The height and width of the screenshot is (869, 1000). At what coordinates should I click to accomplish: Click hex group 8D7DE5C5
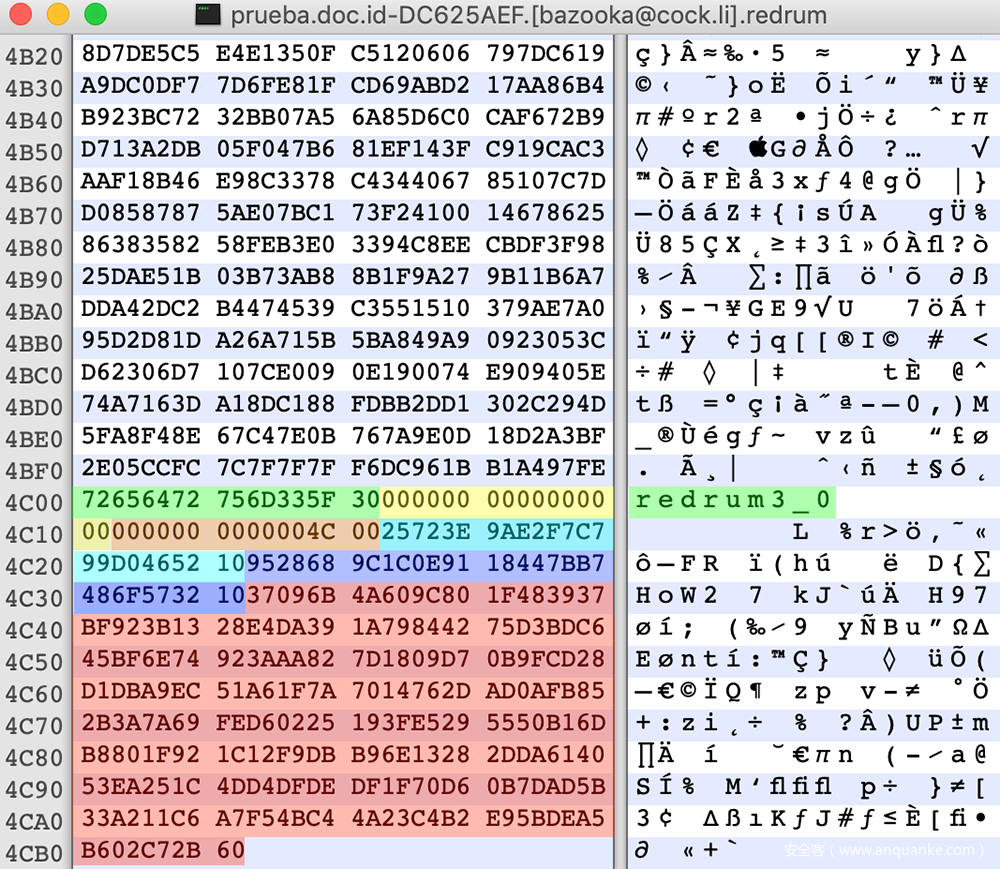(x=141, y=54)
